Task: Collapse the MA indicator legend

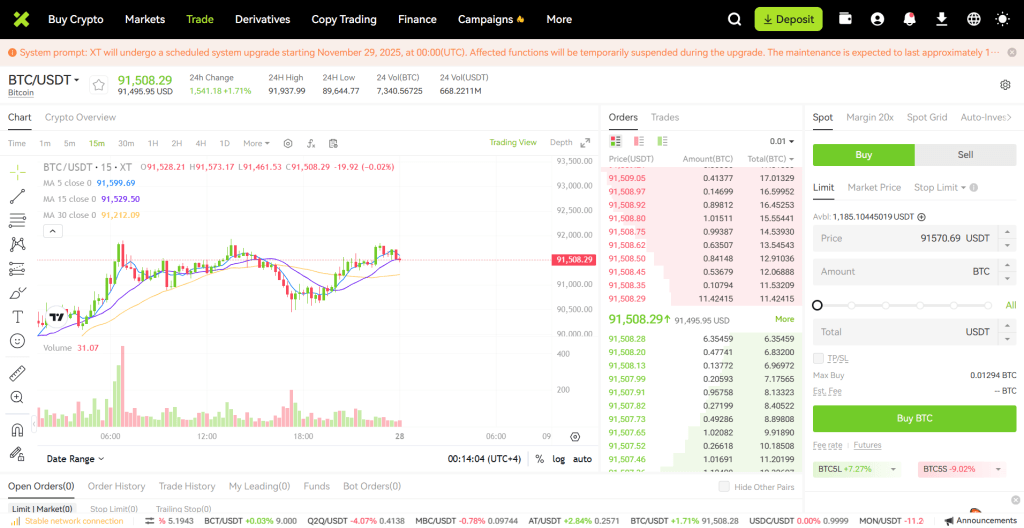Action: pyautogui.click(x=52, y=231)
